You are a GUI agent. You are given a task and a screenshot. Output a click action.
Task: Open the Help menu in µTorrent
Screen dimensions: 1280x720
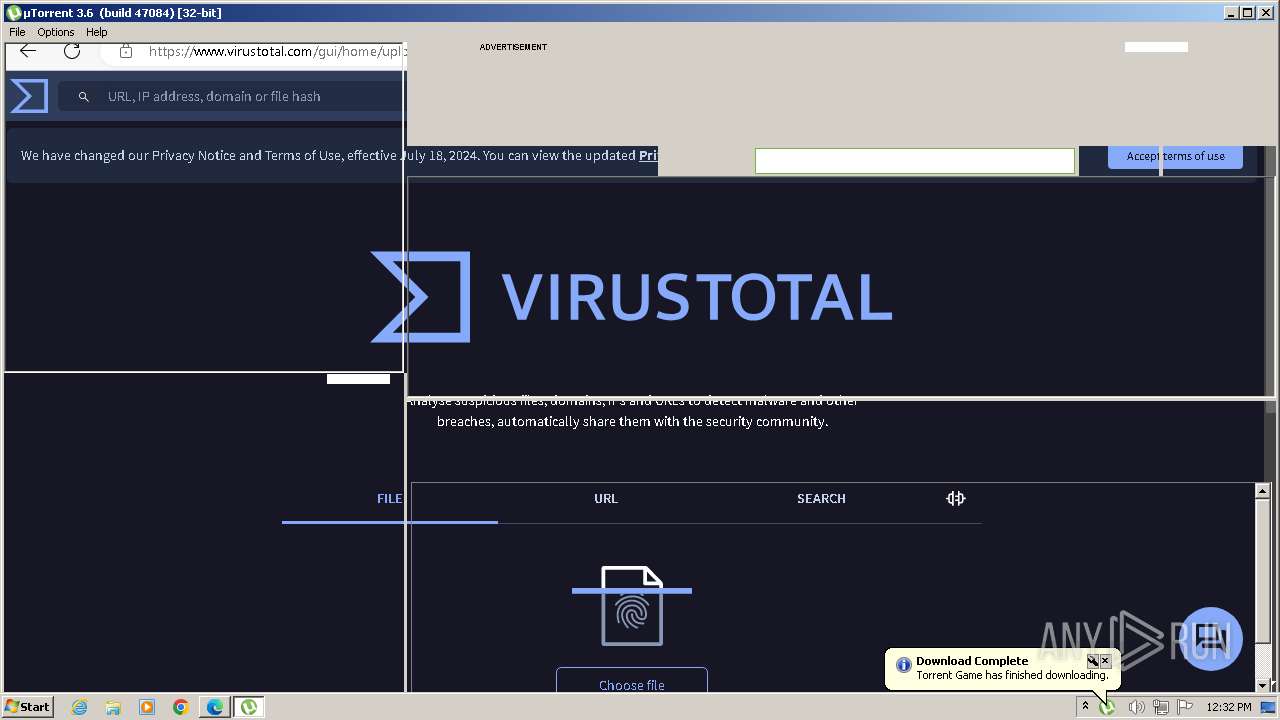tap(96, 32)
